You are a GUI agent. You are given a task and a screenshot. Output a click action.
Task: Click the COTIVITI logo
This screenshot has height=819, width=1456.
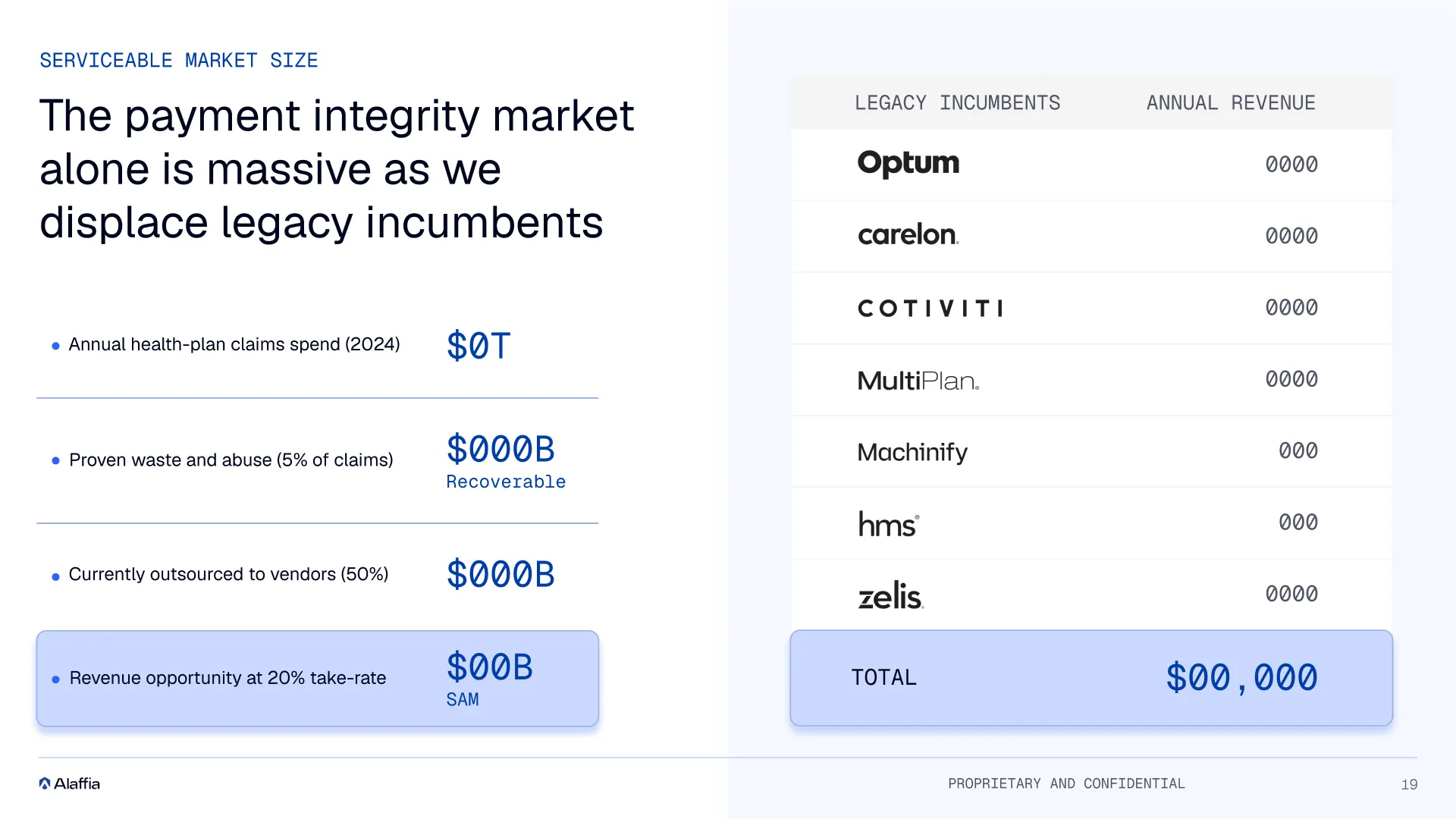point(930,308)
